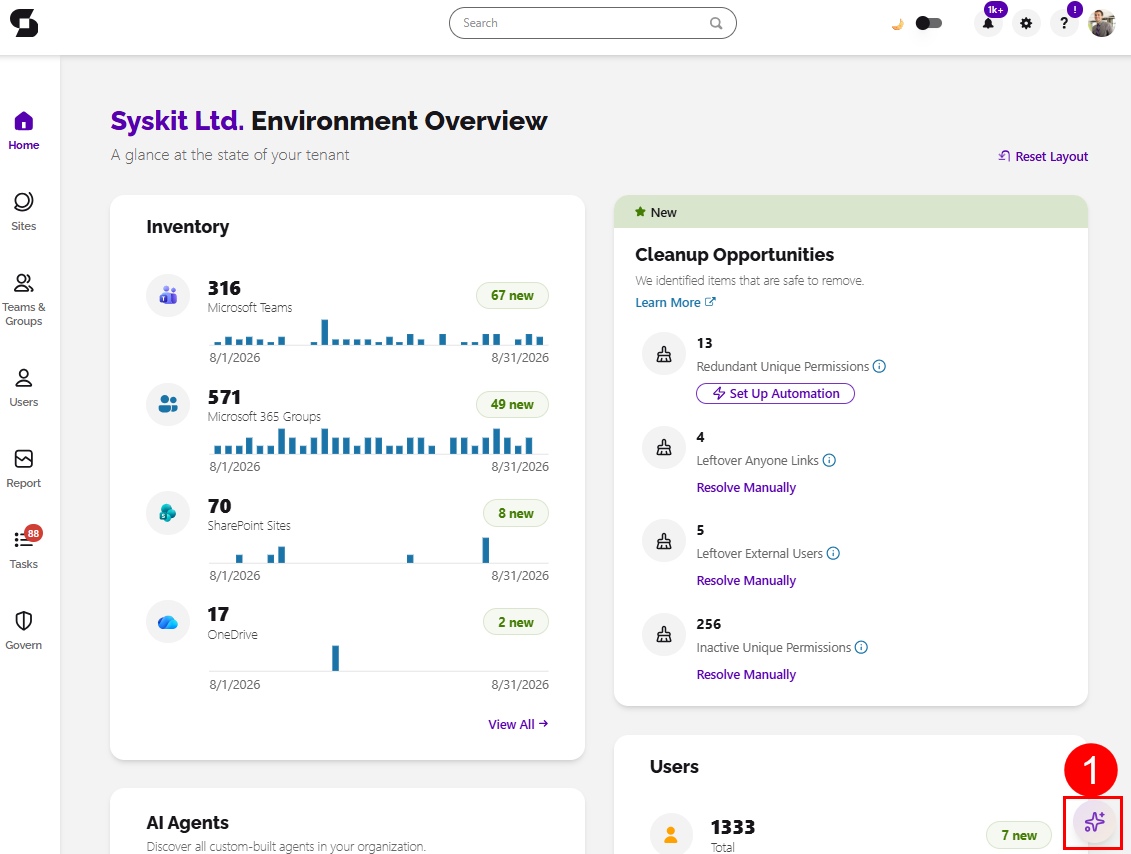This screenshot has width=1131, height=854.
Task: Click info icon beside Leftover External Users
Action: (x=833, y=553)
